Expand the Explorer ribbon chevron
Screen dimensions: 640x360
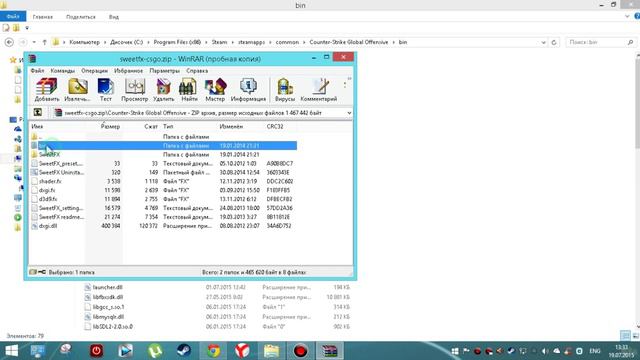point(627,16)
